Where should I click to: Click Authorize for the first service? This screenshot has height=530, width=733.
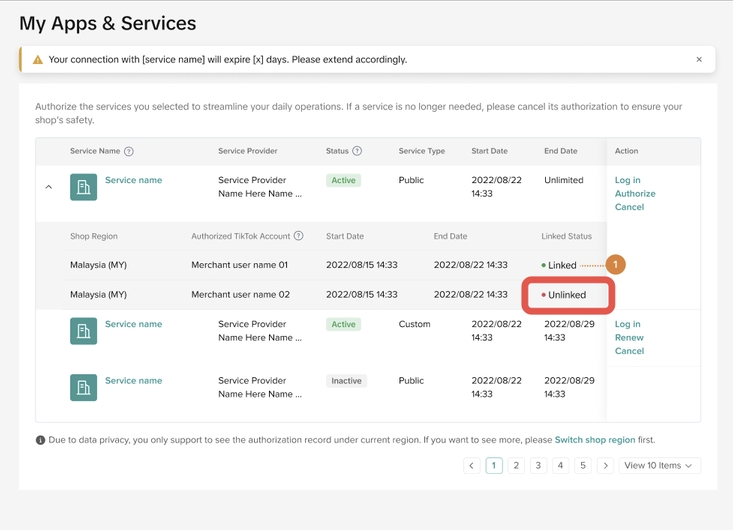pyautogui.click(x=634, y=194)
